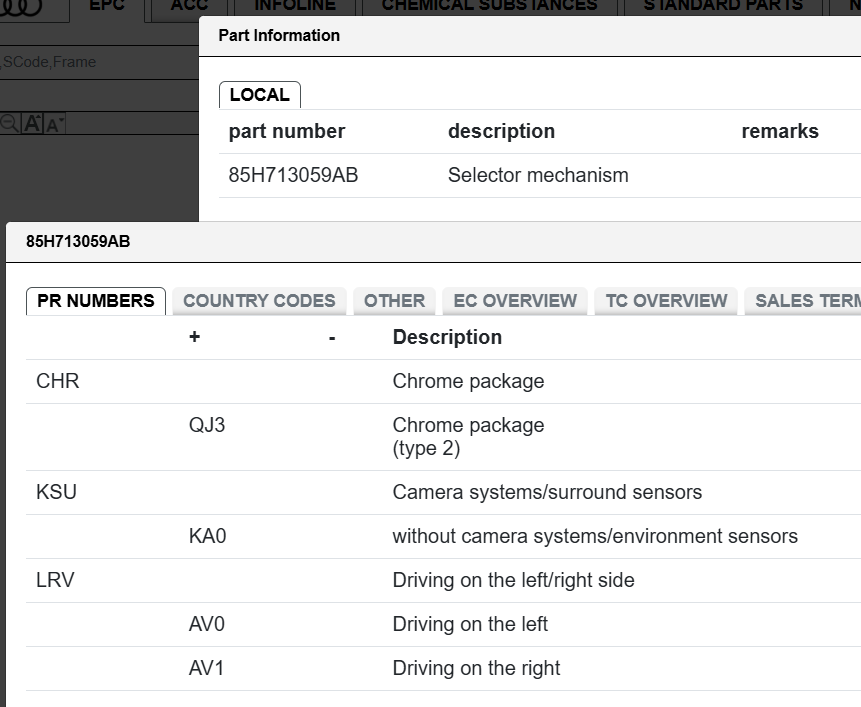Viewport: 861px width, 707px height.
Task: Click the remarks column header
Action: point(780,131)
